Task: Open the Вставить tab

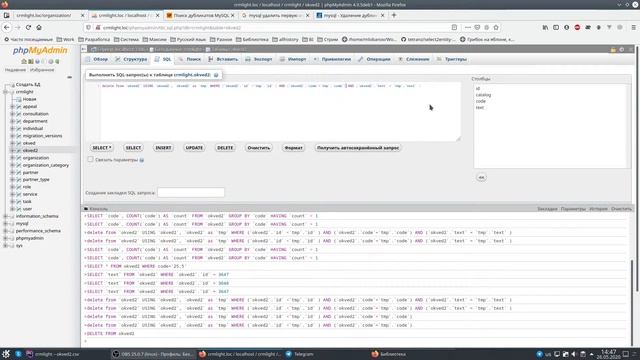Action: pyautogui.click(x=223, y=59)
